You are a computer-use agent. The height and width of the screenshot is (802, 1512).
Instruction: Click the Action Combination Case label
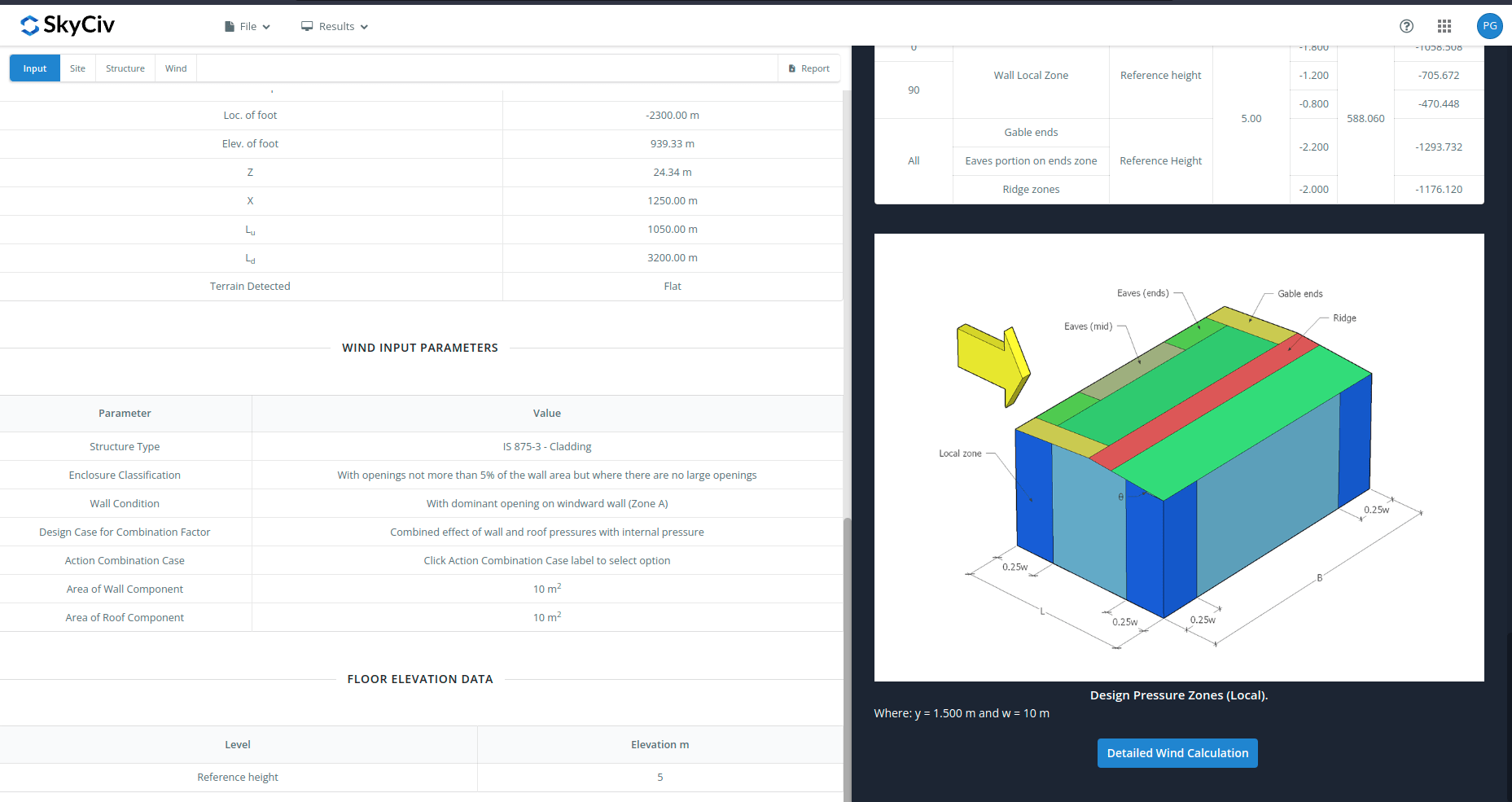click(125, 561)
